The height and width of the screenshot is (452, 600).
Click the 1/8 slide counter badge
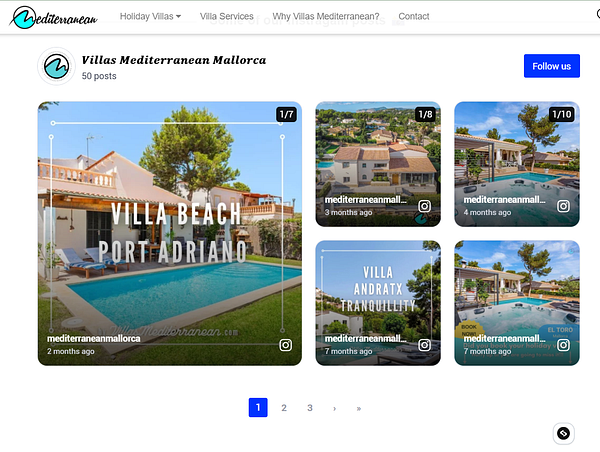(425, 114)
